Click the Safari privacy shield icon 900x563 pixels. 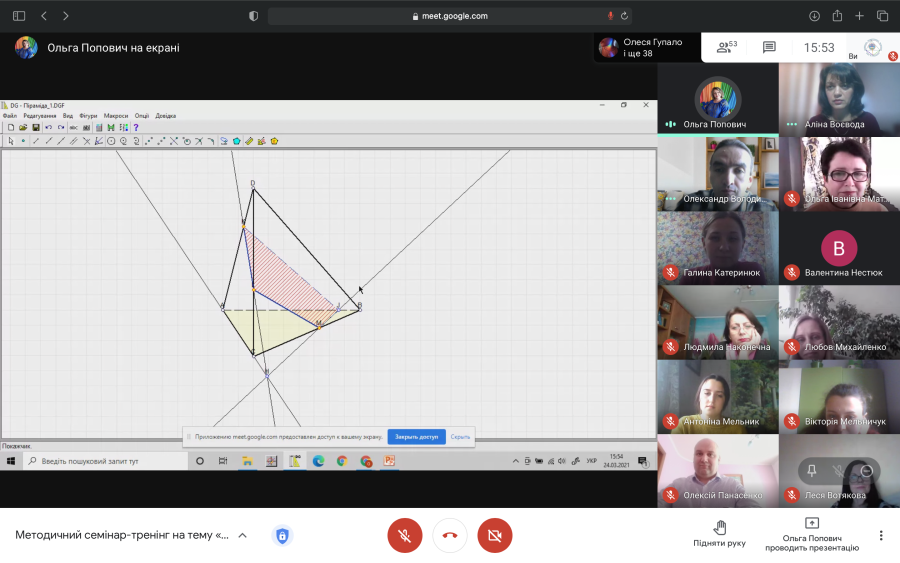254,16
